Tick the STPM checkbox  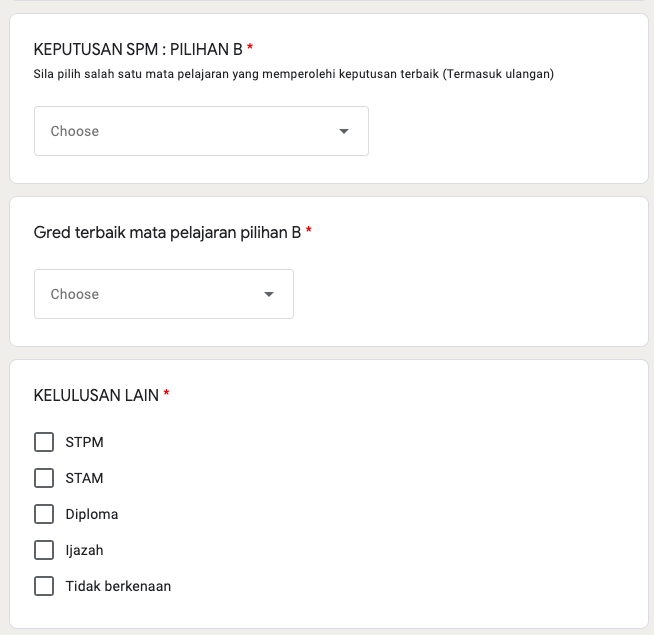point(44,442)
